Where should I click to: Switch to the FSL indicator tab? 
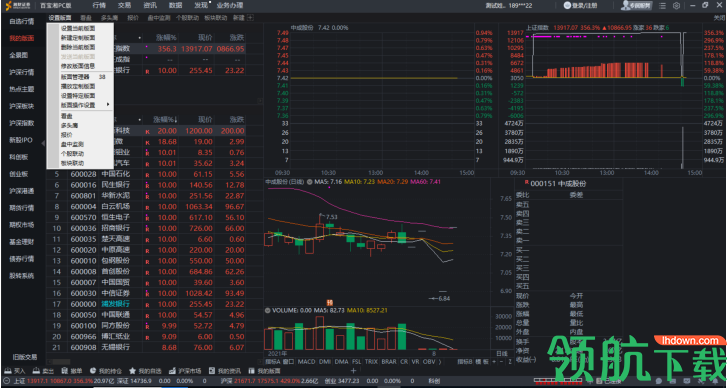coord(357,362)
